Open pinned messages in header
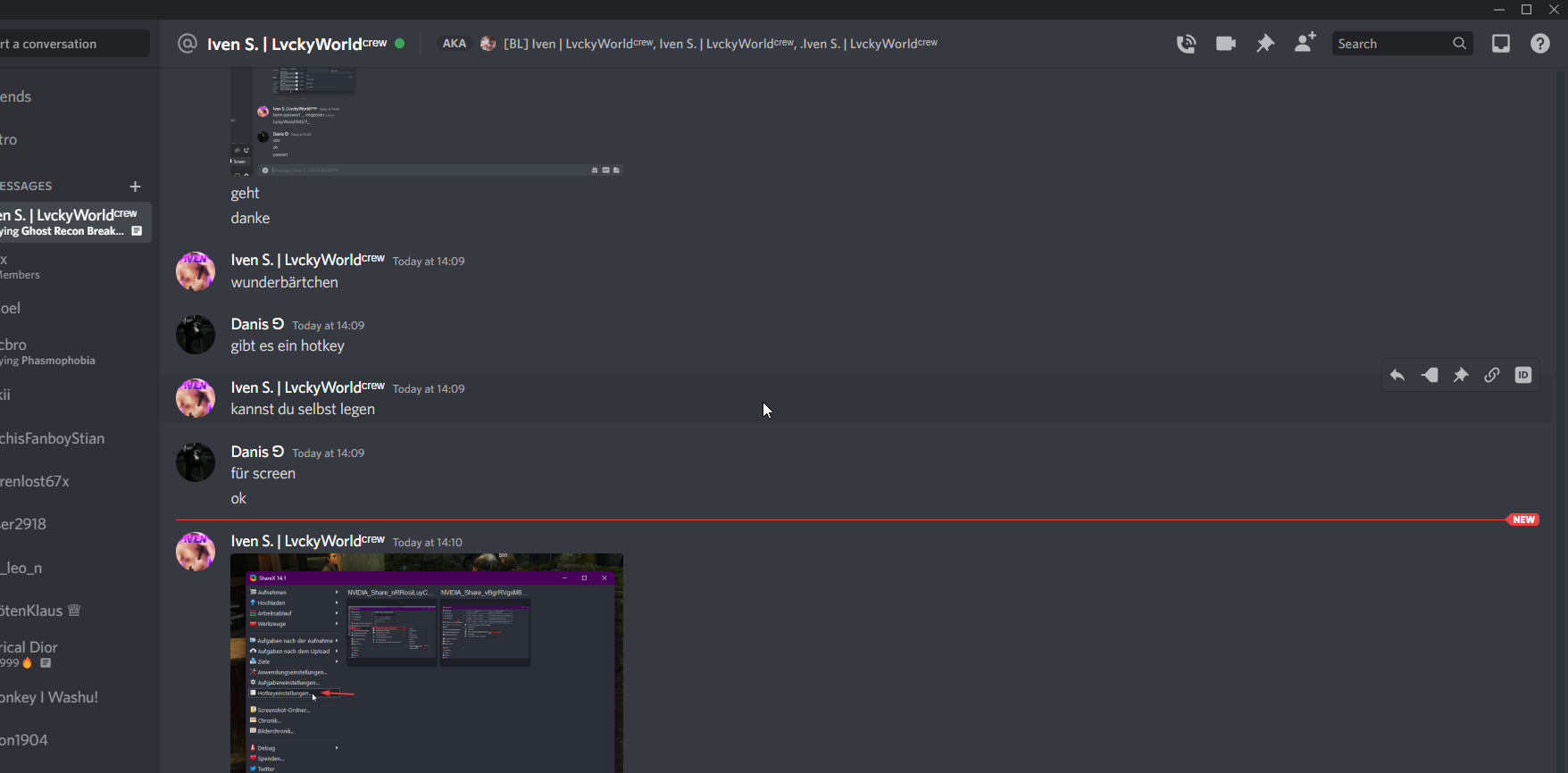Image resolution: width=1568 pixels, height=773 pixels. click(1265, 44)
